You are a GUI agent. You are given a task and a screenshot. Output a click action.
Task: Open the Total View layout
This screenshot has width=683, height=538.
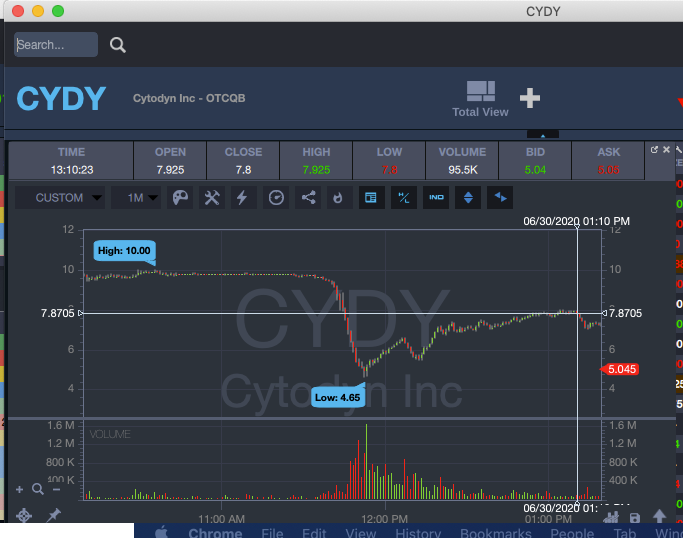pos(480,99)
